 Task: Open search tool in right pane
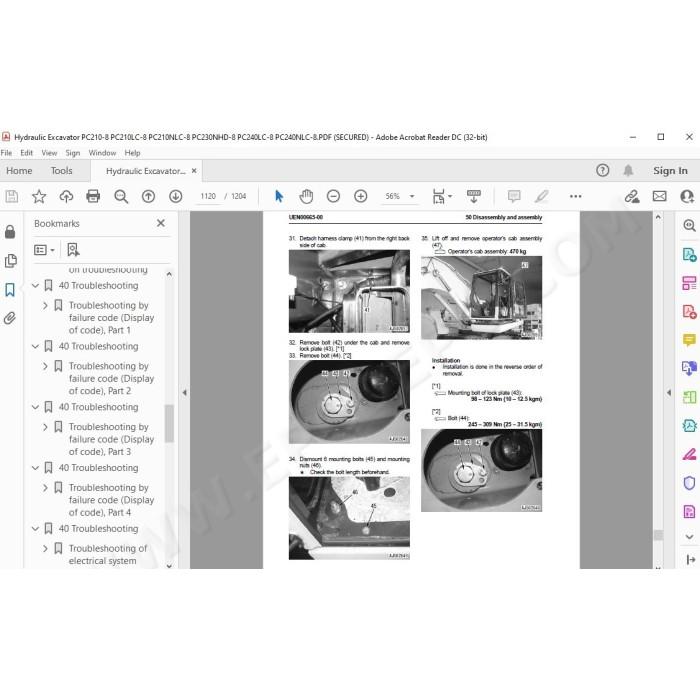[x=689, y=226]
